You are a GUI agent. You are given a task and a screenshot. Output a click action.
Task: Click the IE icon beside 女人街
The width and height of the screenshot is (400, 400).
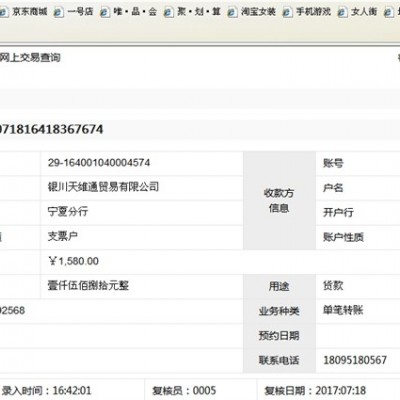342,12
